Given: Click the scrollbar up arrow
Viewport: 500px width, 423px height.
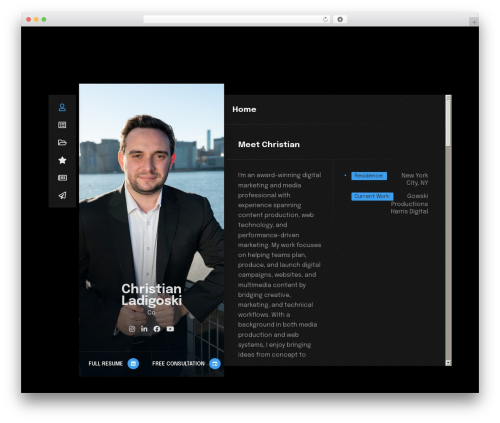Looking at the screenshot, I should coord(448,98).
